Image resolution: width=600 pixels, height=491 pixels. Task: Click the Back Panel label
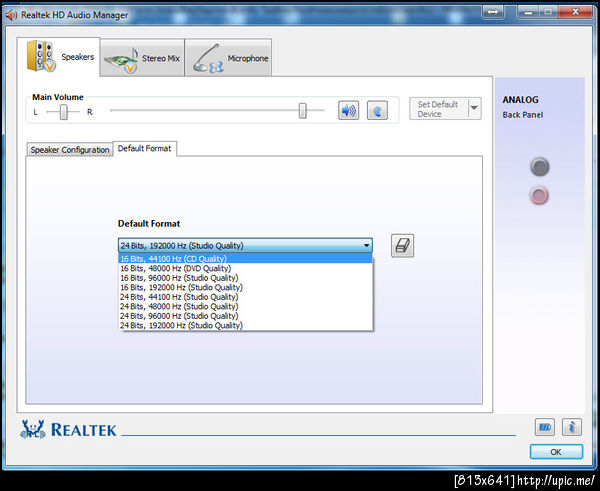523,115
